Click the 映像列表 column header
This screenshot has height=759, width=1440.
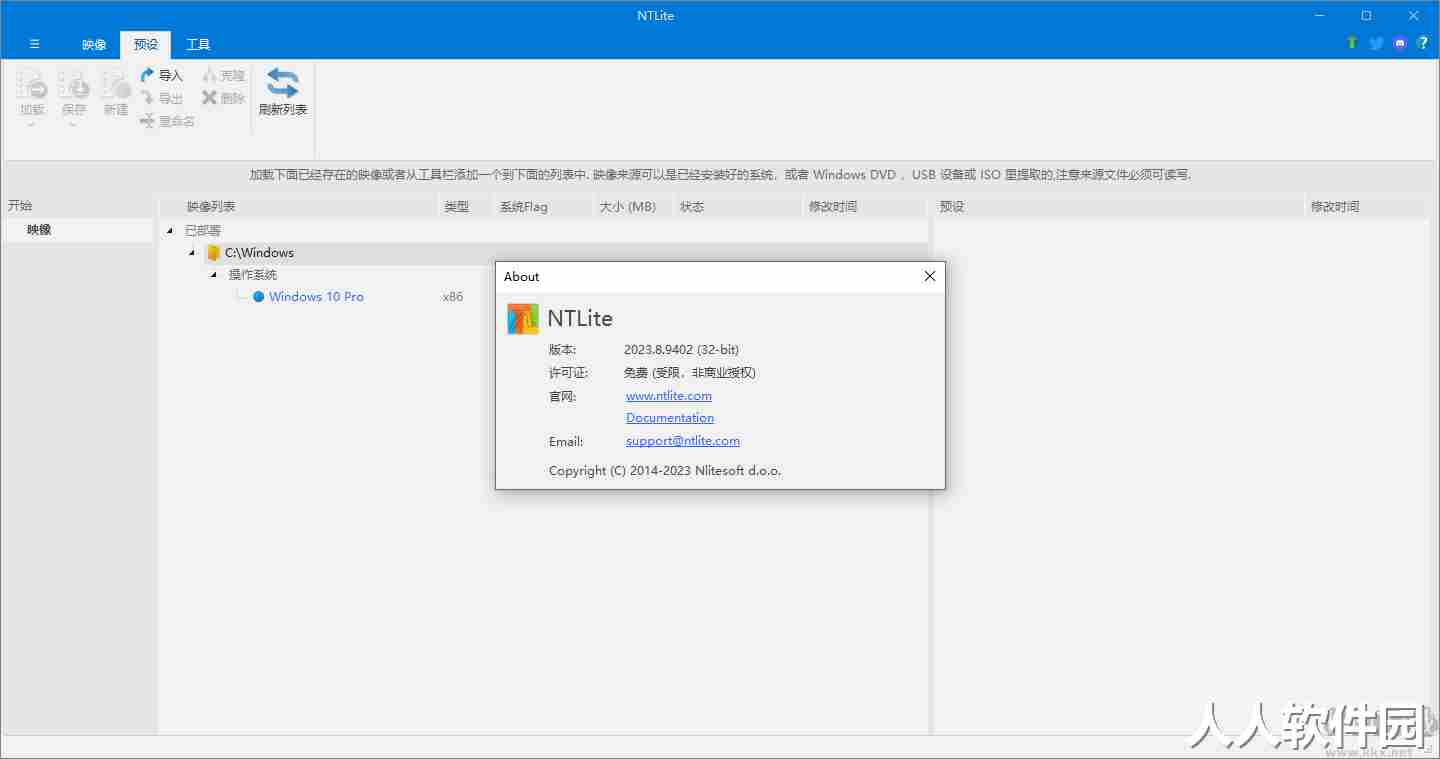pyautogui.click(x=300, y=207)
